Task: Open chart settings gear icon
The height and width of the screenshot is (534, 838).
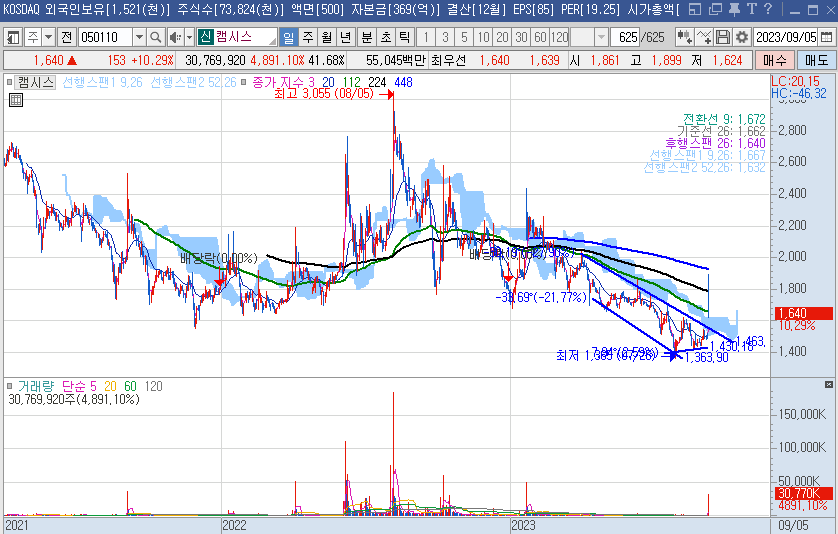Action: [x=742, y=37]
